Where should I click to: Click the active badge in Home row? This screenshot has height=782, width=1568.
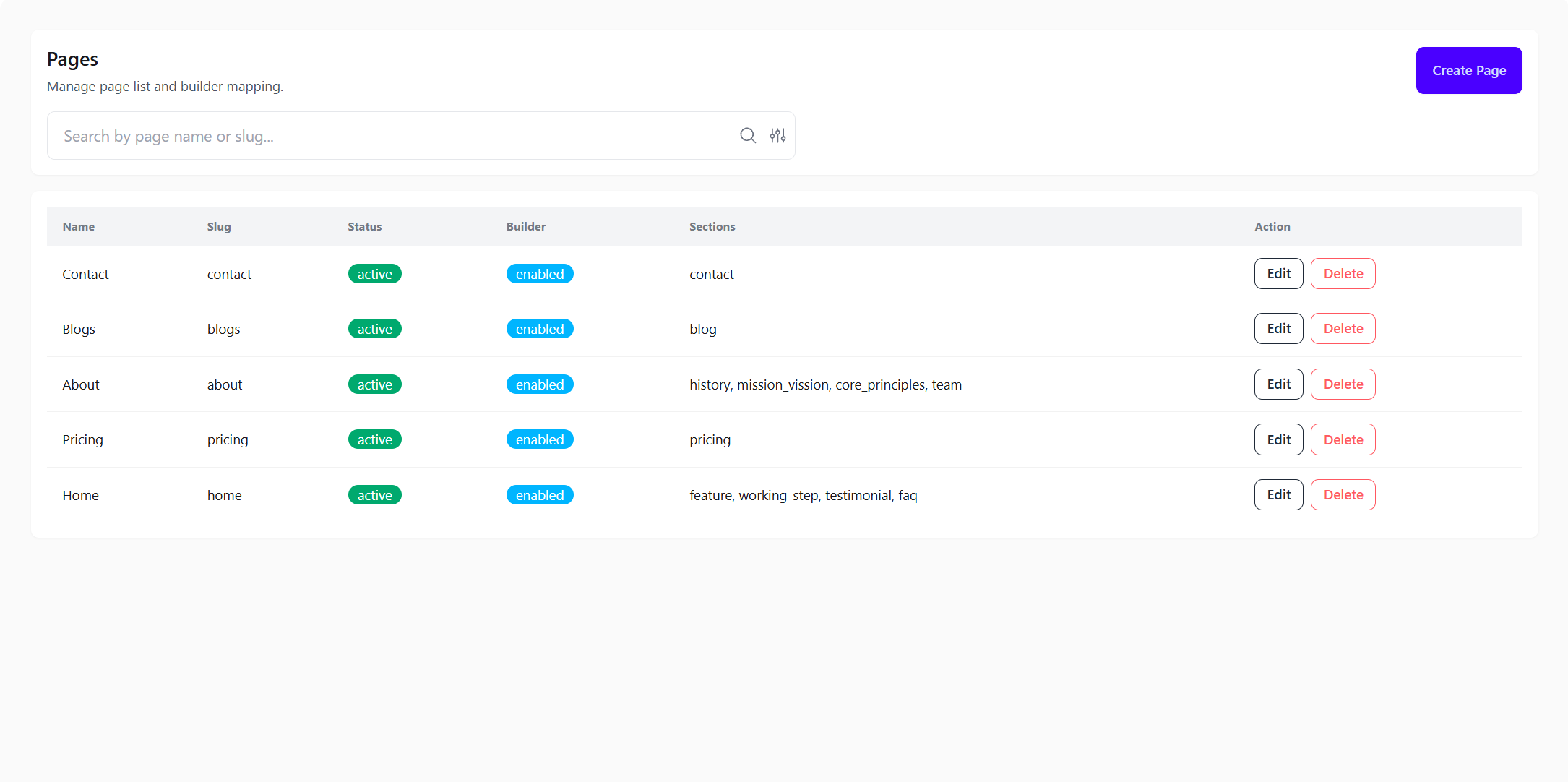pos(375,495)
